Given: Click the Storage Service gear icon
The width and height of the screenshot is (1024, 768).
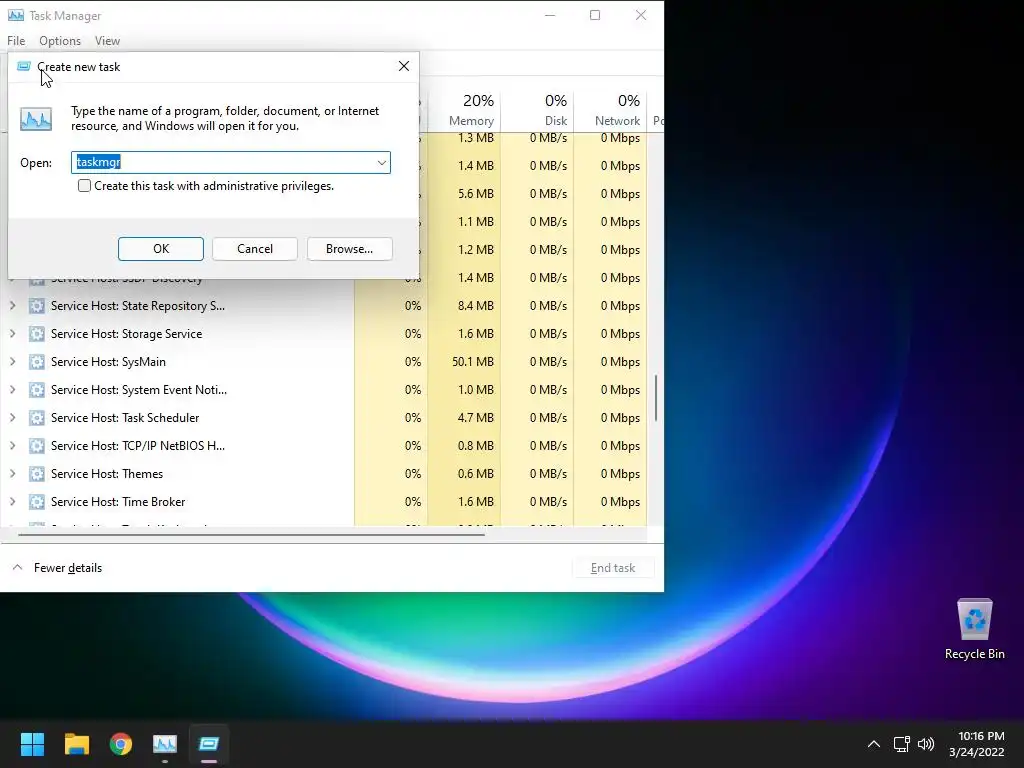Looking at the screenshot, I should pyautogui.click(x=37, y=334).
